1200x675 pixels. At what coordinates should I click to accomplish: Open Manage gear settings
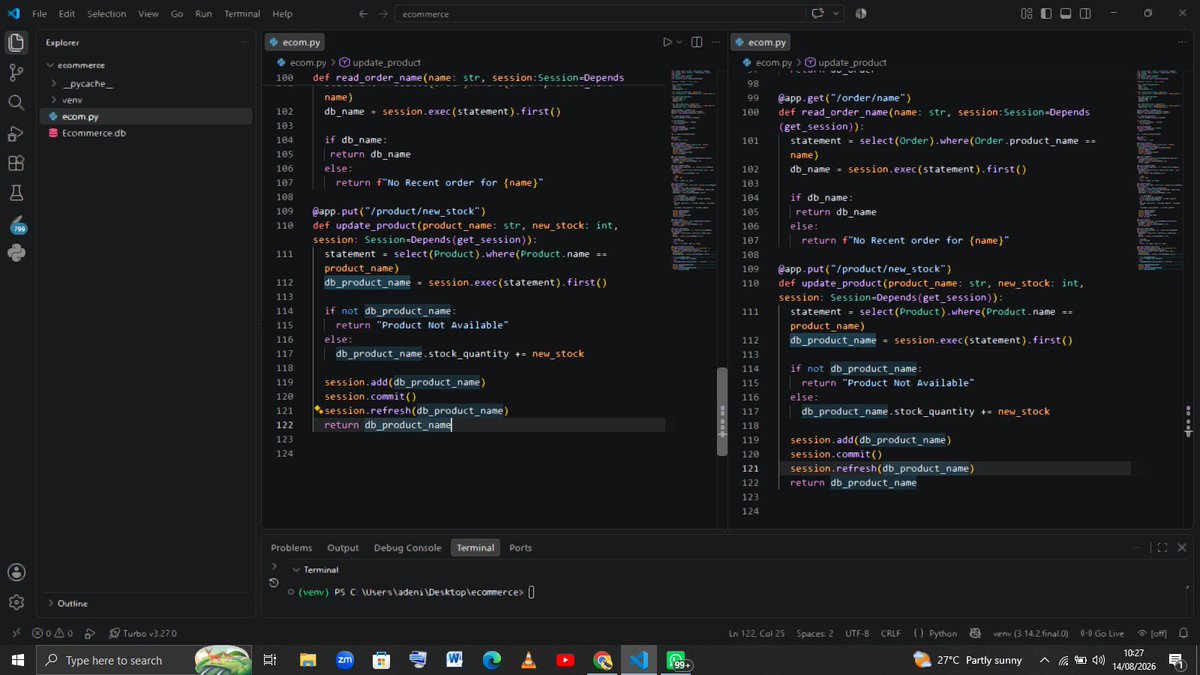16,602
